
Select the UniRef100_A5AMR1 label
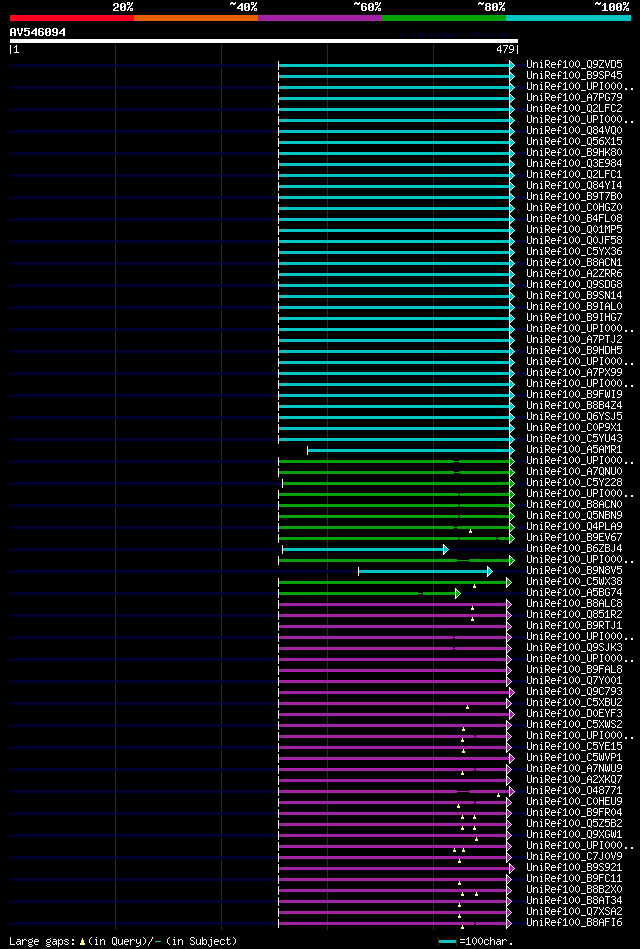(575, 450)
